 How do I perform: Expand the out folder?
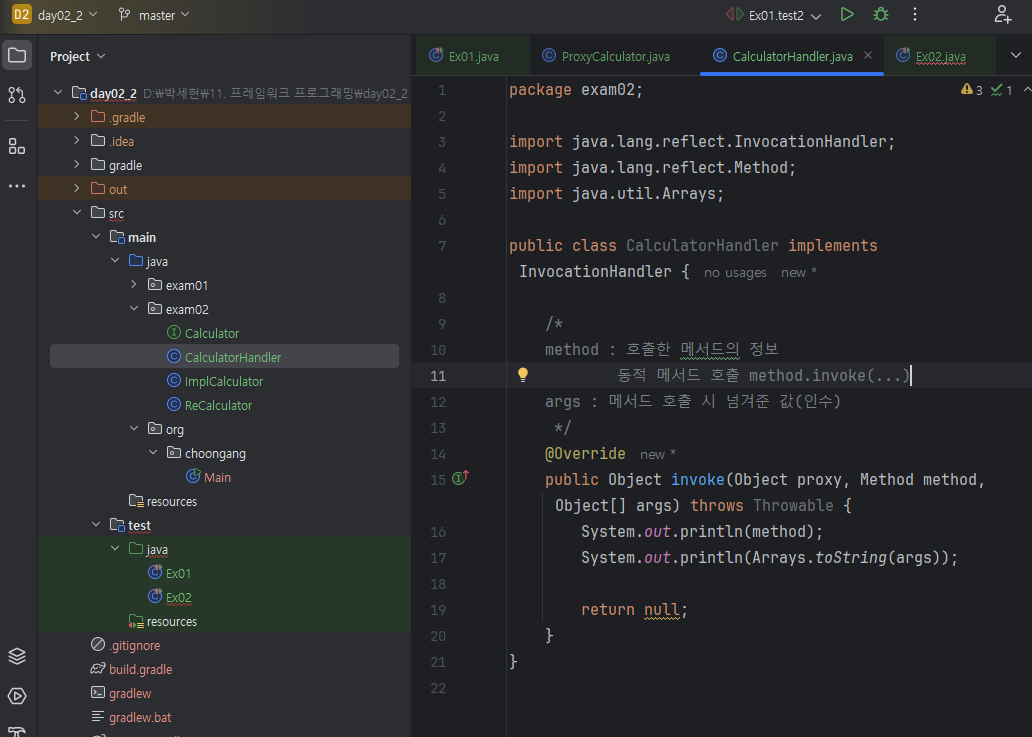[x=77, y=188]
